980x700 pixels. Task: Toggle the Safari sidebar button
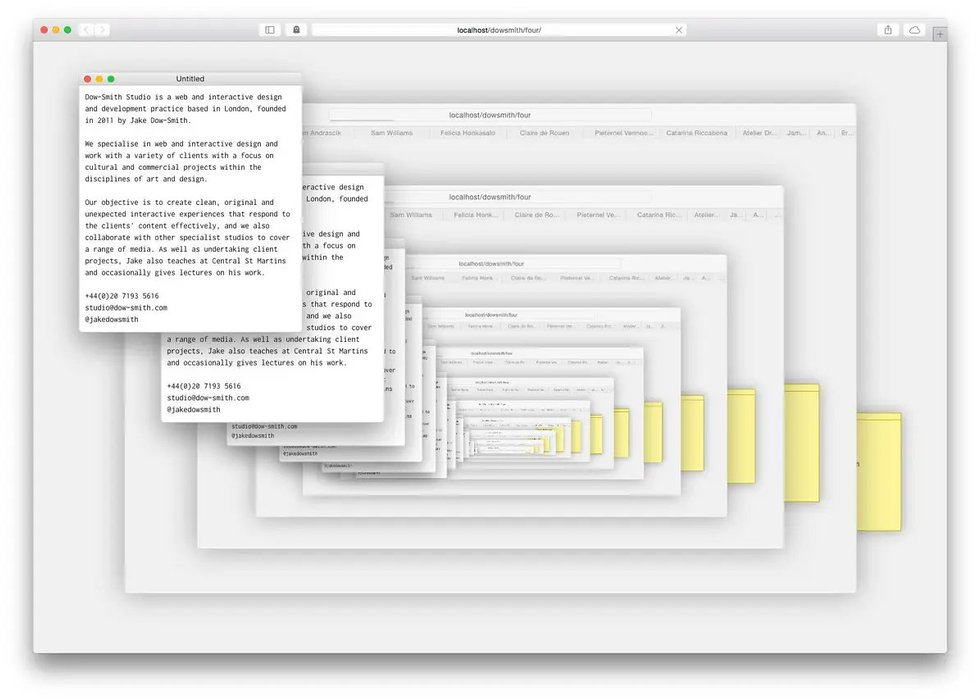pyautogui.click(x=270, y=30)
